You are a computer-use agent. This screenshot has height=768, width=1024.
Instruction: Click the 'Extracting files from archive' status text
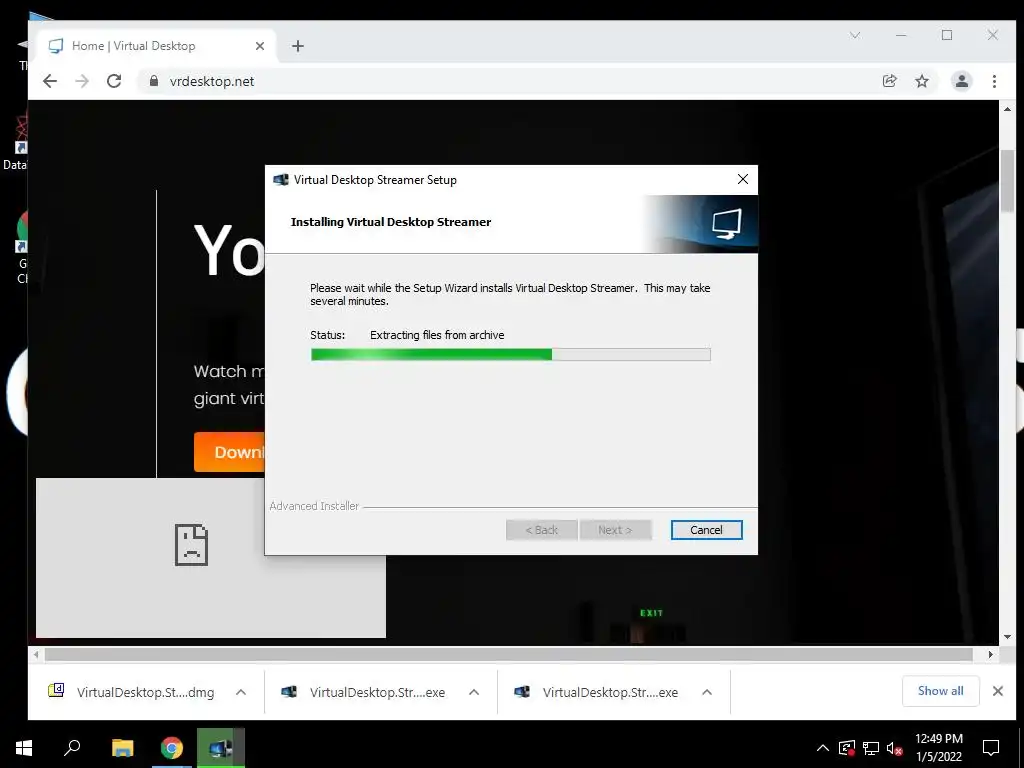coord(437,335)
